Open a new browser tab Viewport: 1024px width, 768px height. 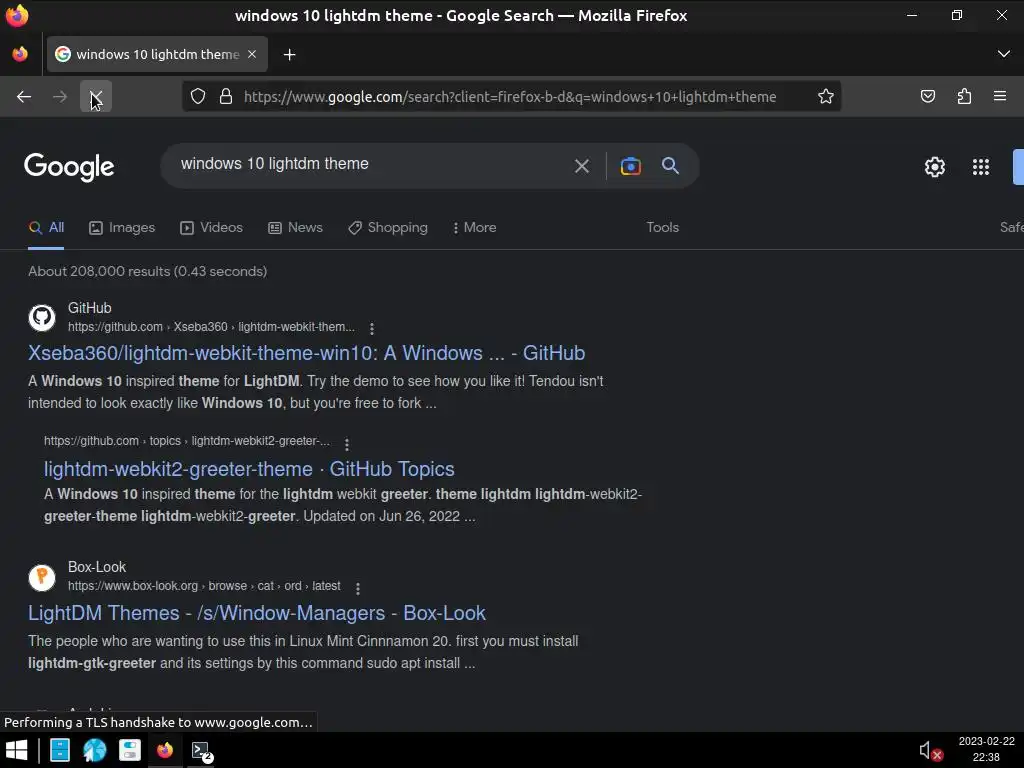coord(290,55)
